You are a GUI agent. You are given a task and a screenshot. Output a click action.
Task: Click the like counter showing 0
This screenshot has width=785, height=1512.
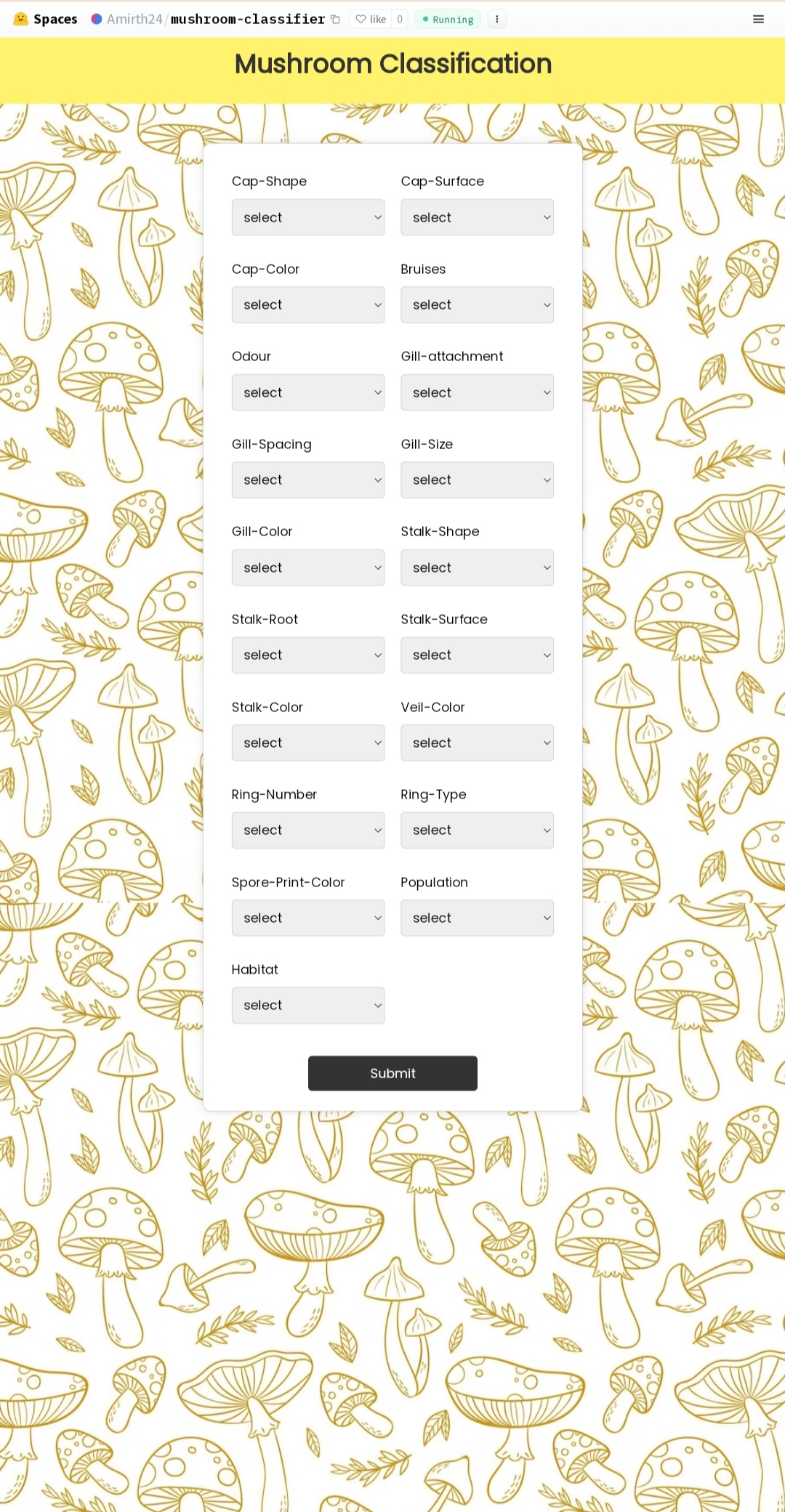pyautogui.click(x=398, y=19)
